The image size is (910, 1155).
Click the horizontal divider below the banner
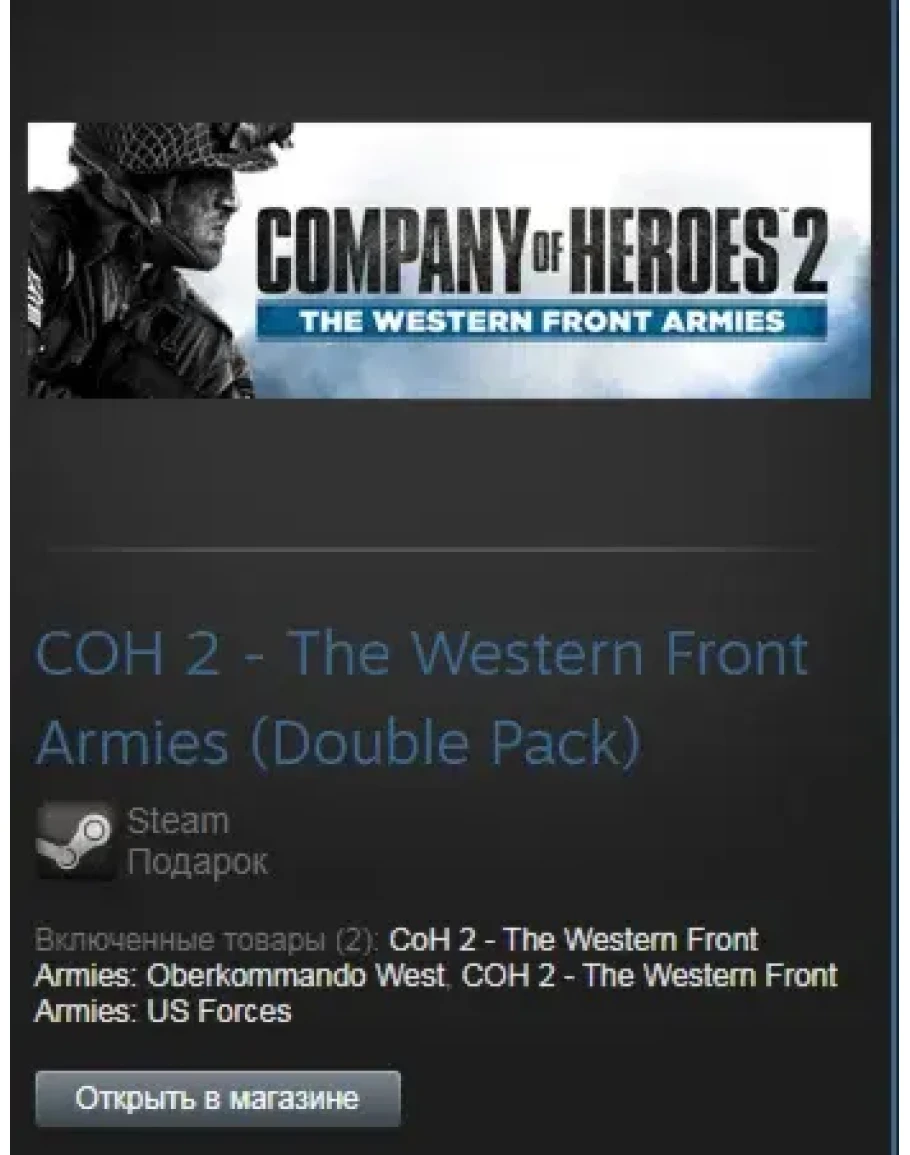click(433, 550)
